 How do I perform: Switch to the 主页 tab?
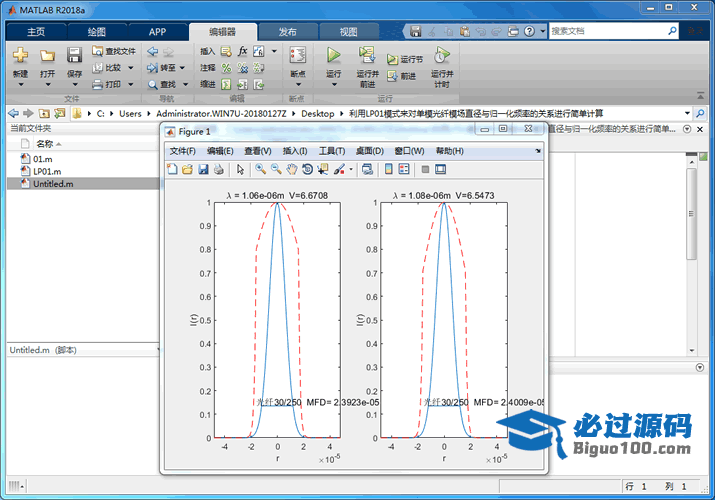click(x=36, y=31)
